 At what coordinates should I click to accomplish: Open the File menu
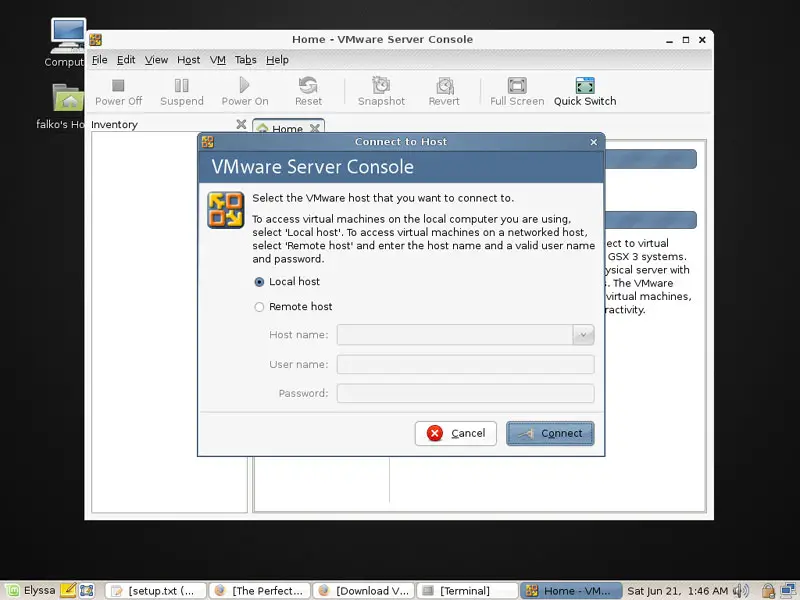pos(99,60)
